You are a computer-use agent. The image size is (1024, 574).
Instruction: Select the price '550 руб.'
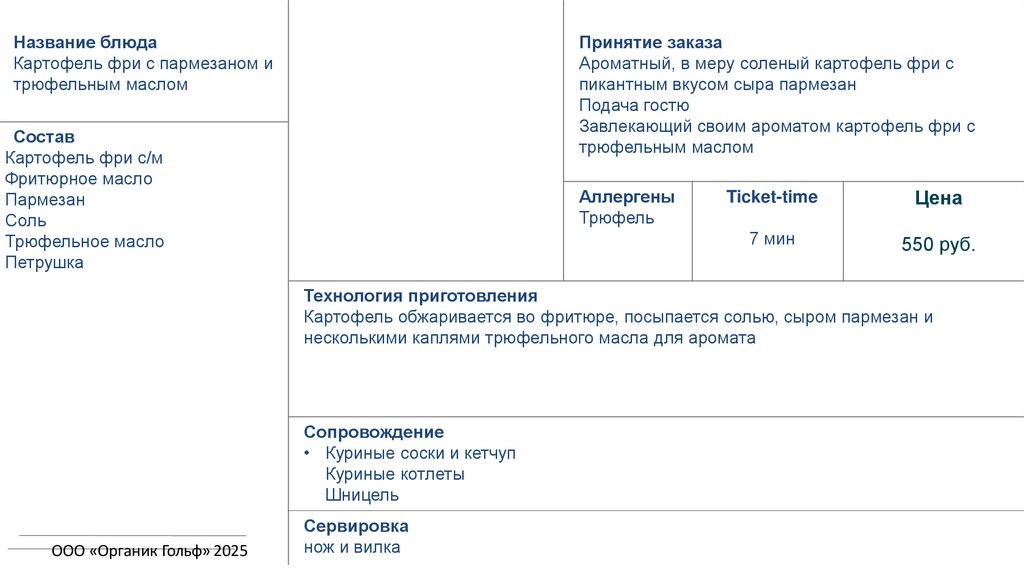tap(938, 245)
